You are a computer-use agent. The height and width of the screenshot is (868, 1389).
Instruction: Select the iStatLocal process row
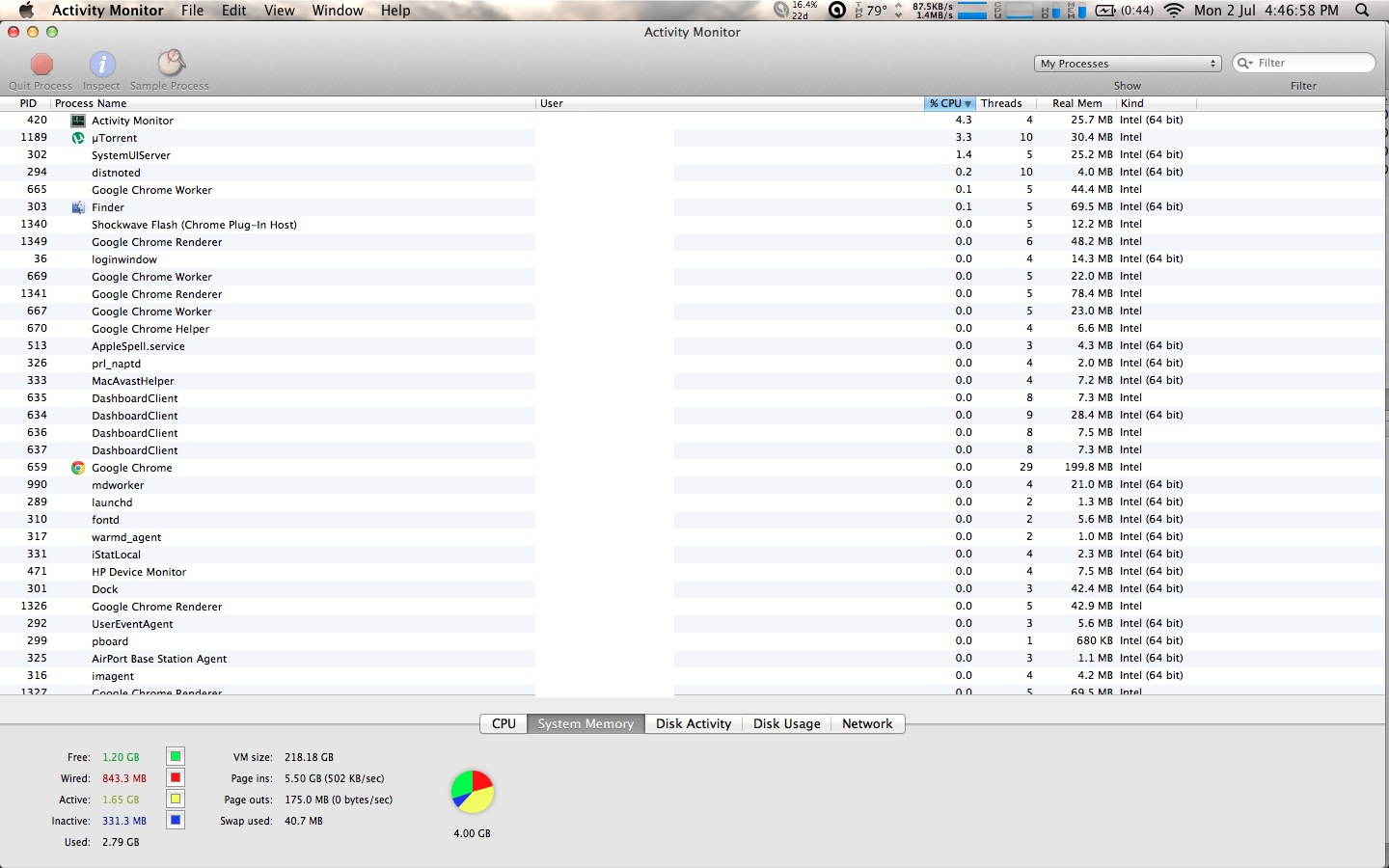694,555
